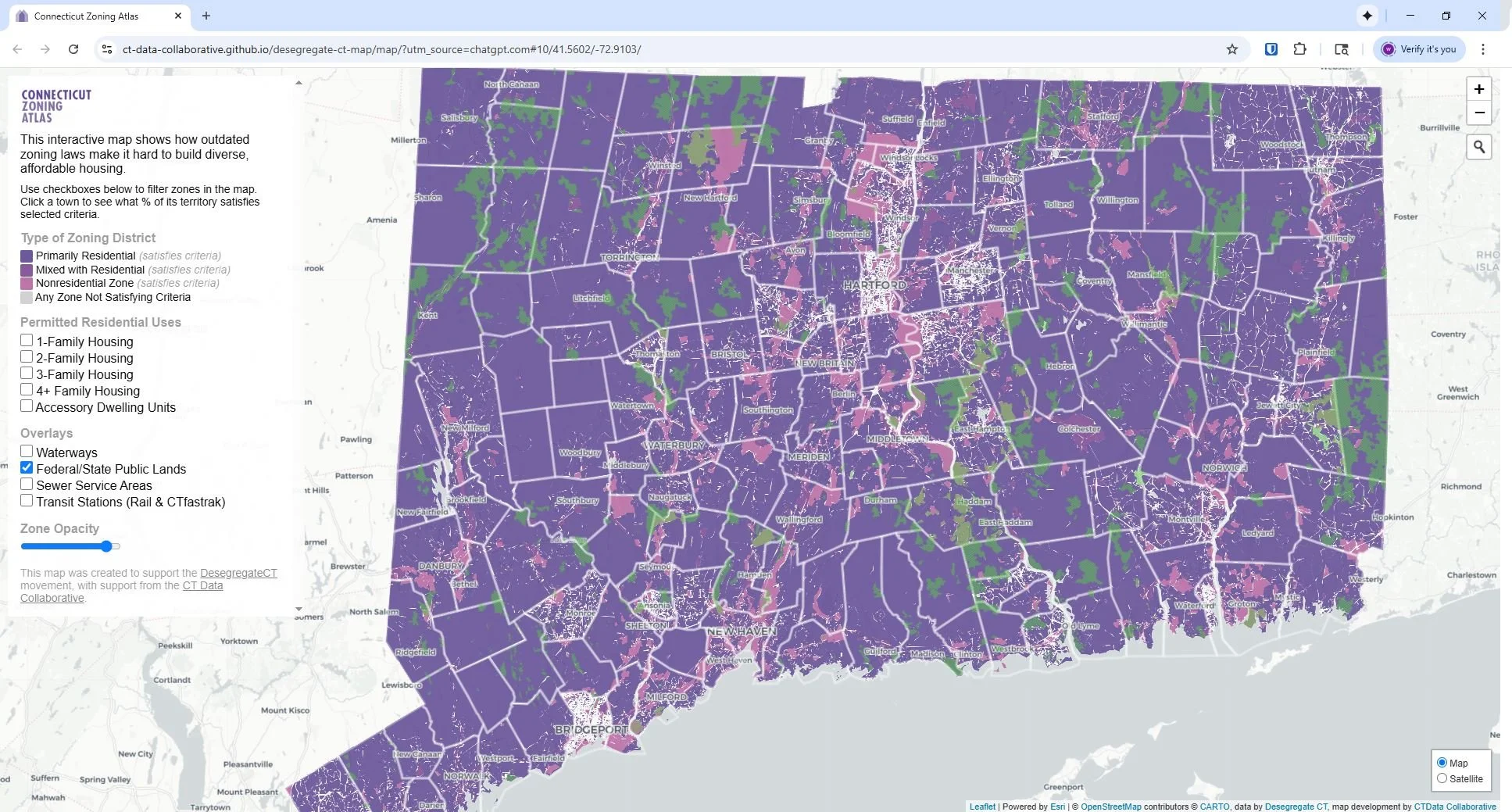The image size is (1512, 812).
Task: Adjust the Zone Opacity slider handle
Action: click(x=107, y=546)
